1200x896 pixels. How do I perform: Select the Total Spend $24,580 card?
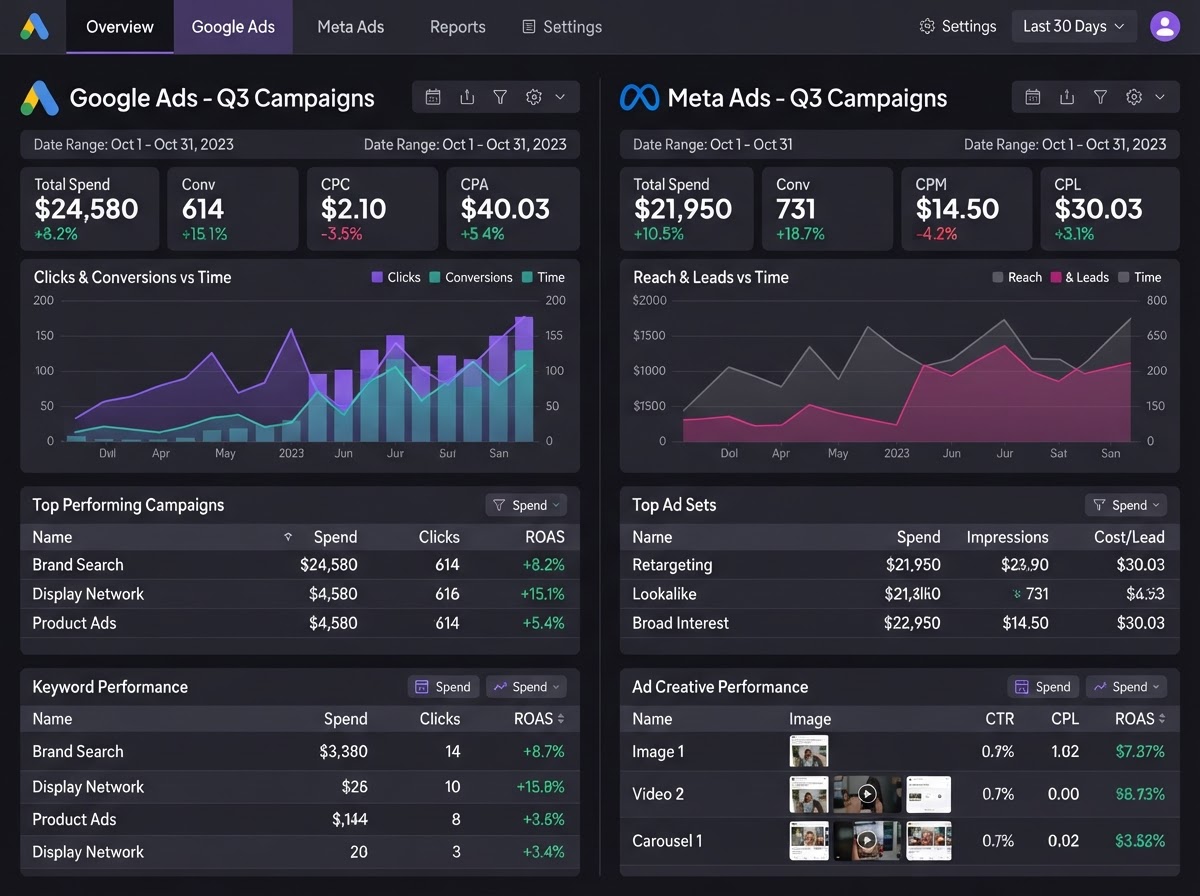[x=90, y=208]
